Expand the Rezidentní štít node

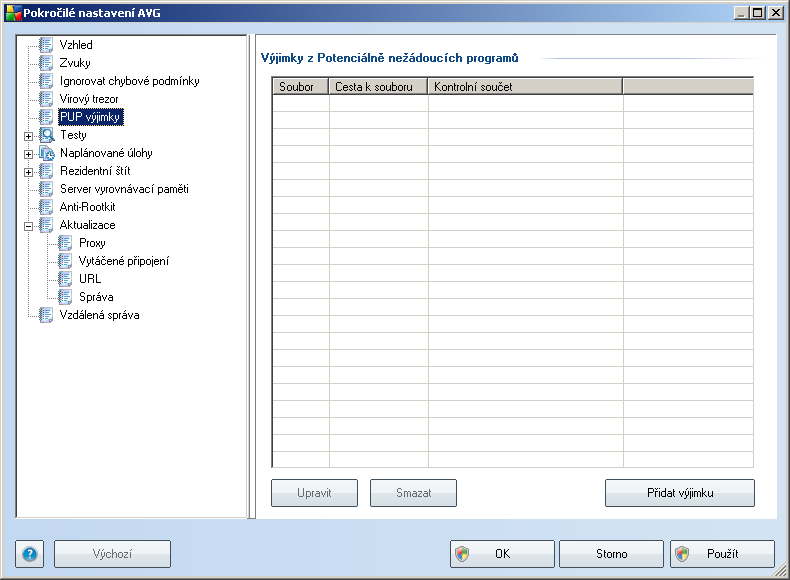[x=29, y=172]
